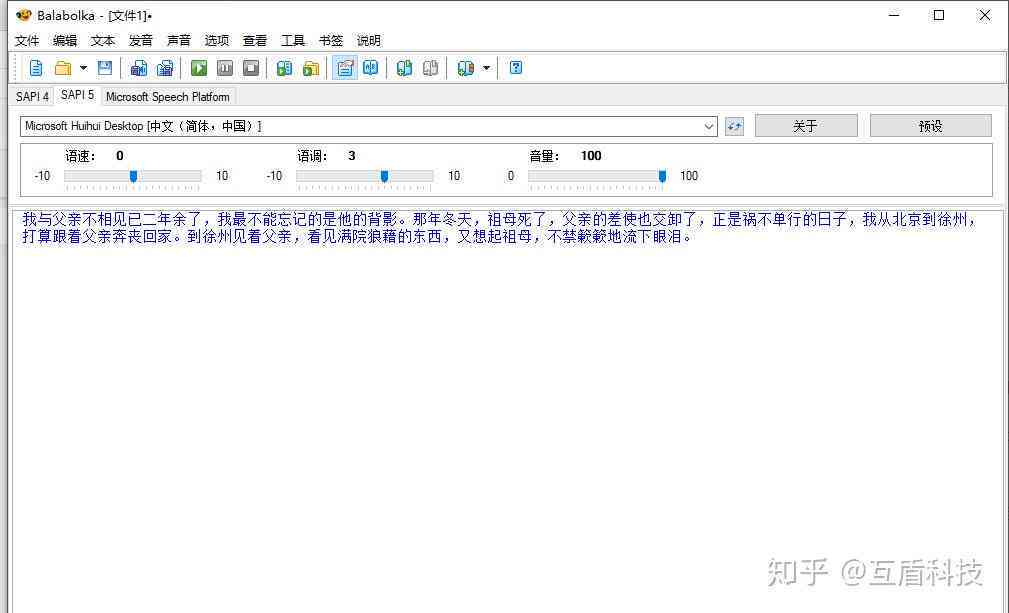Open the 文件 menu
Screen dimensions: 1009x613
click(27, 41)
